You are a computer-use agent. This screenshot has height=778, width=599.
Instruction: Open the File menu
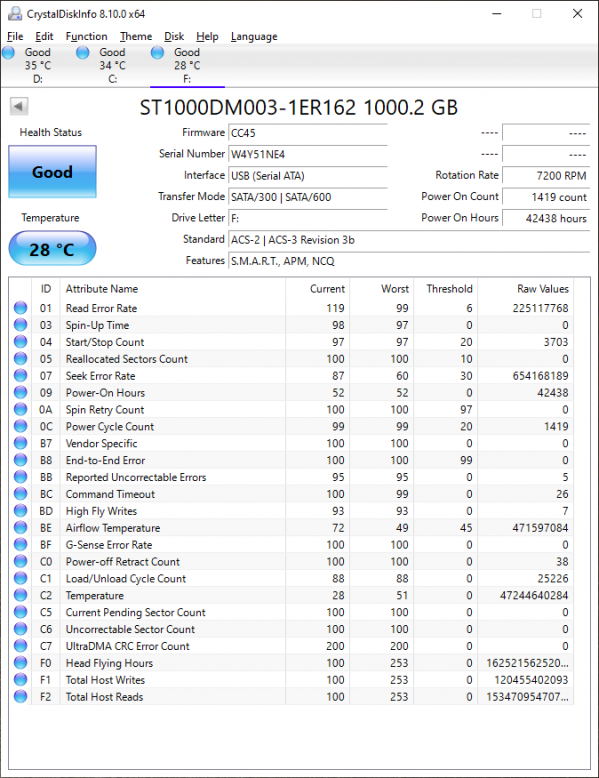click(15, 36)
